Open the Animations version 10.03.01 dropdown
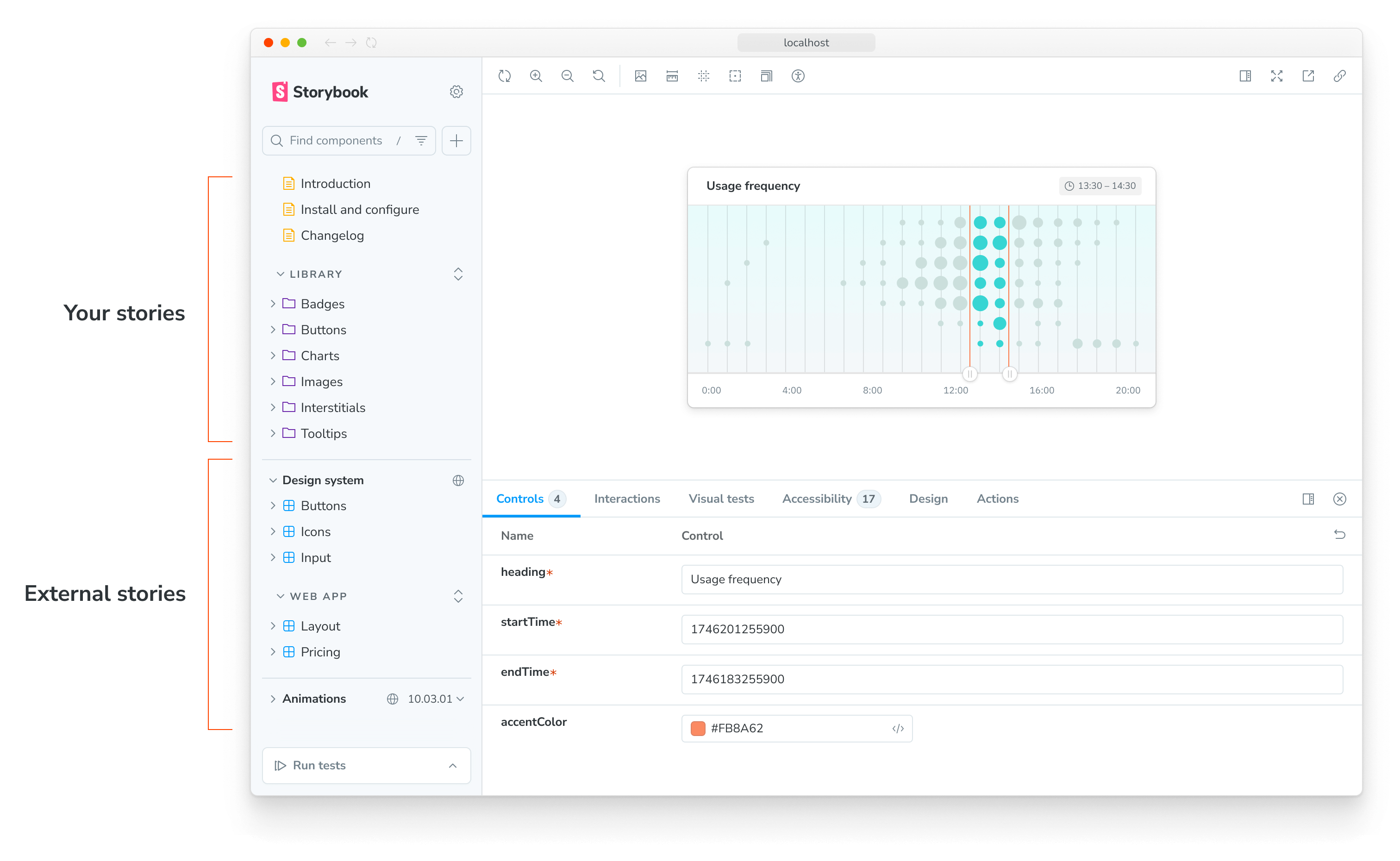 click(436, 699)
